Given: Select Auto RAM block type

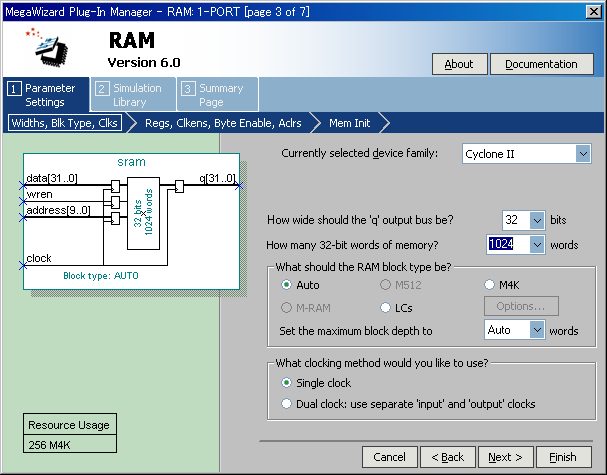Looking at the screenshot, I should click(300, 285).
